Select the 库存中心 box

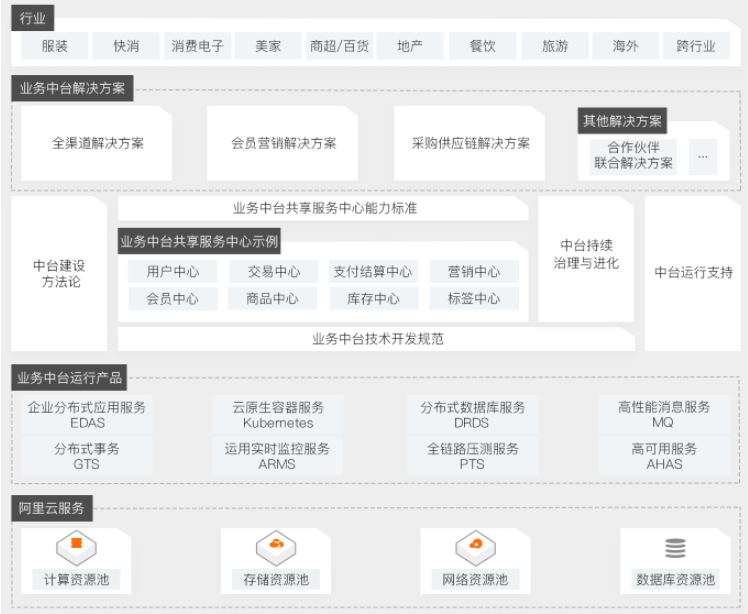point(374,299)
